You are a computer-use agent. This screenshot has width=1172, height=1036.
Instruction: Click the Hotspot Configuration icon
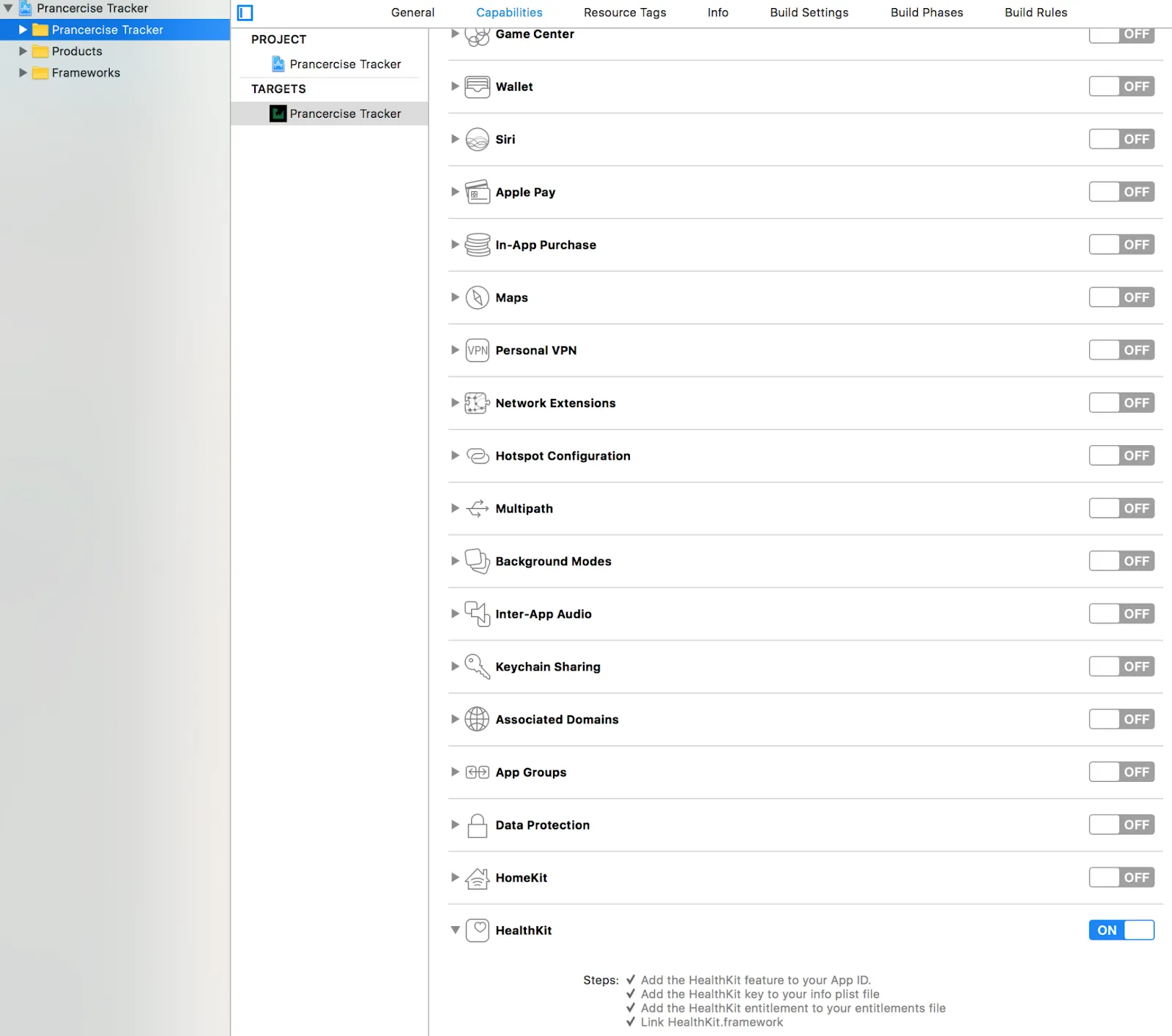[478, 455]
